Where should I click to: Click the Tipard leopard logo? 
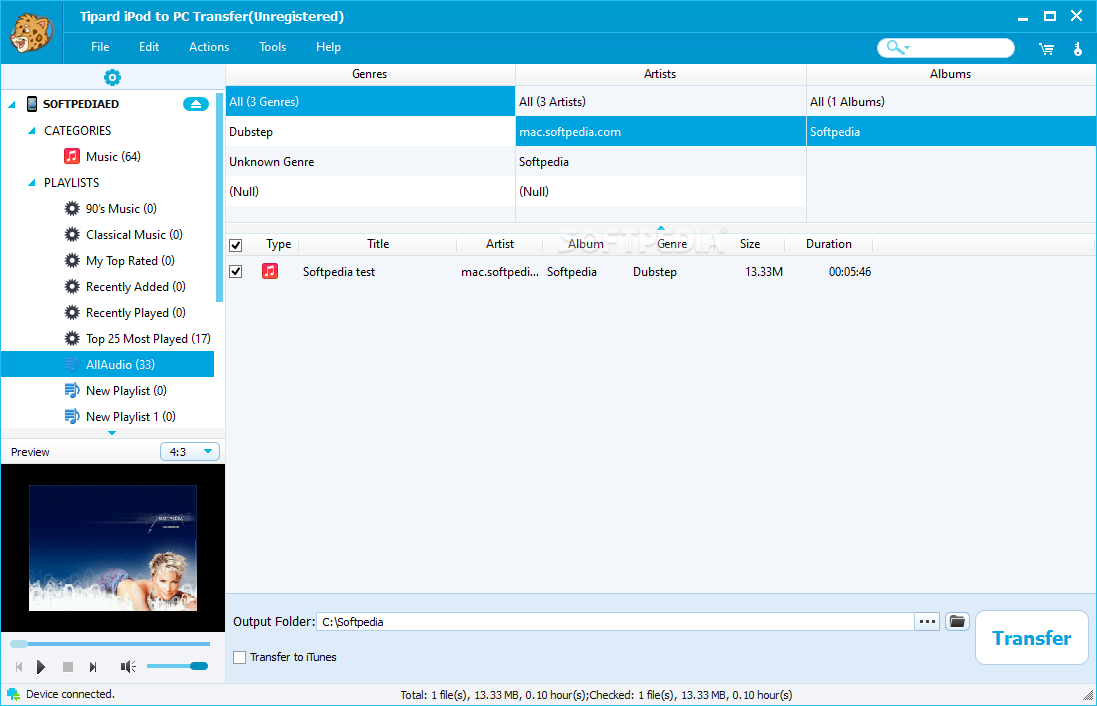tap(31, 33)
